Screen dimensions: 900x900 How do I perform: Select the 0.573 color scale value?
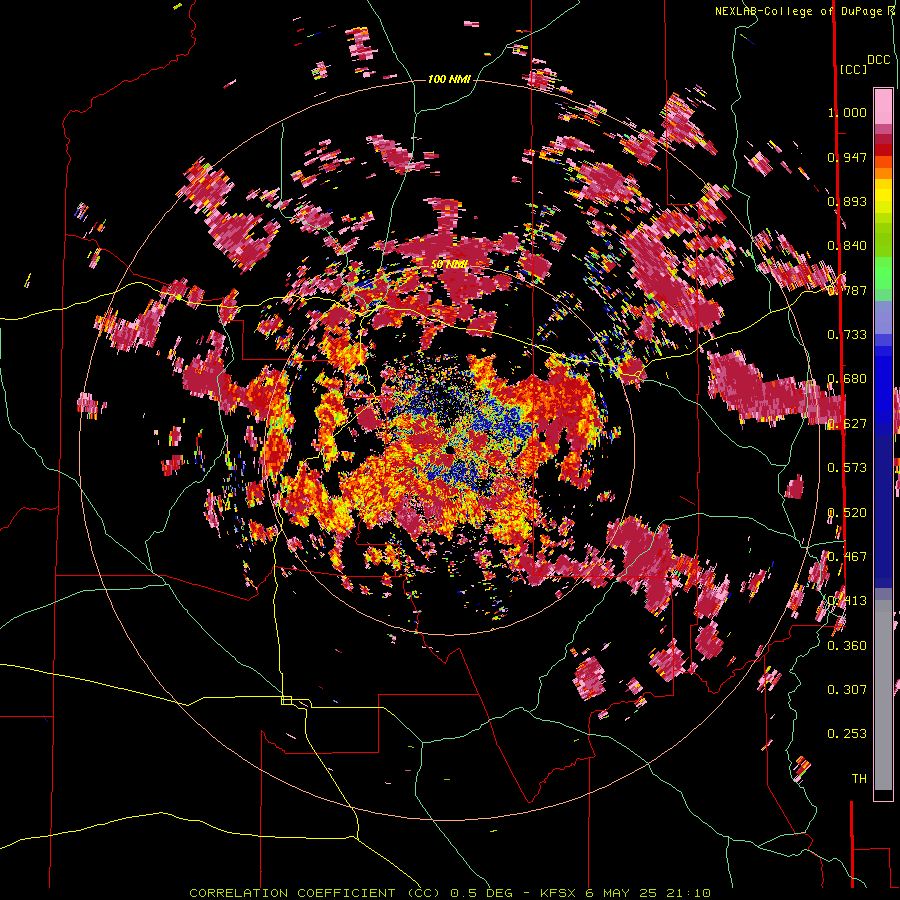pos(847,468)
